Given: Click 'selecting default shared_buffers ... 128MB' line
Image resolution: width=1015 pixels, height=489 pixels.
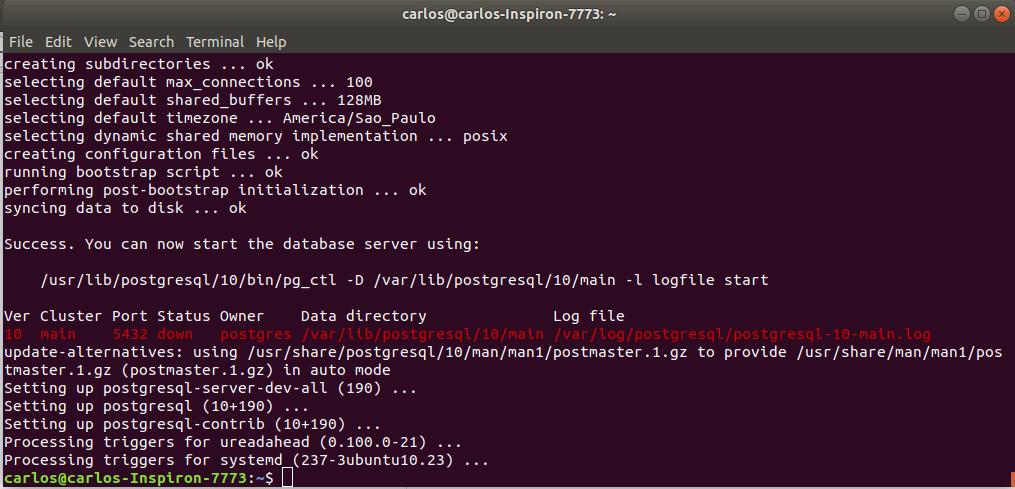Looking at the screenshot, I should click(193, 100).
